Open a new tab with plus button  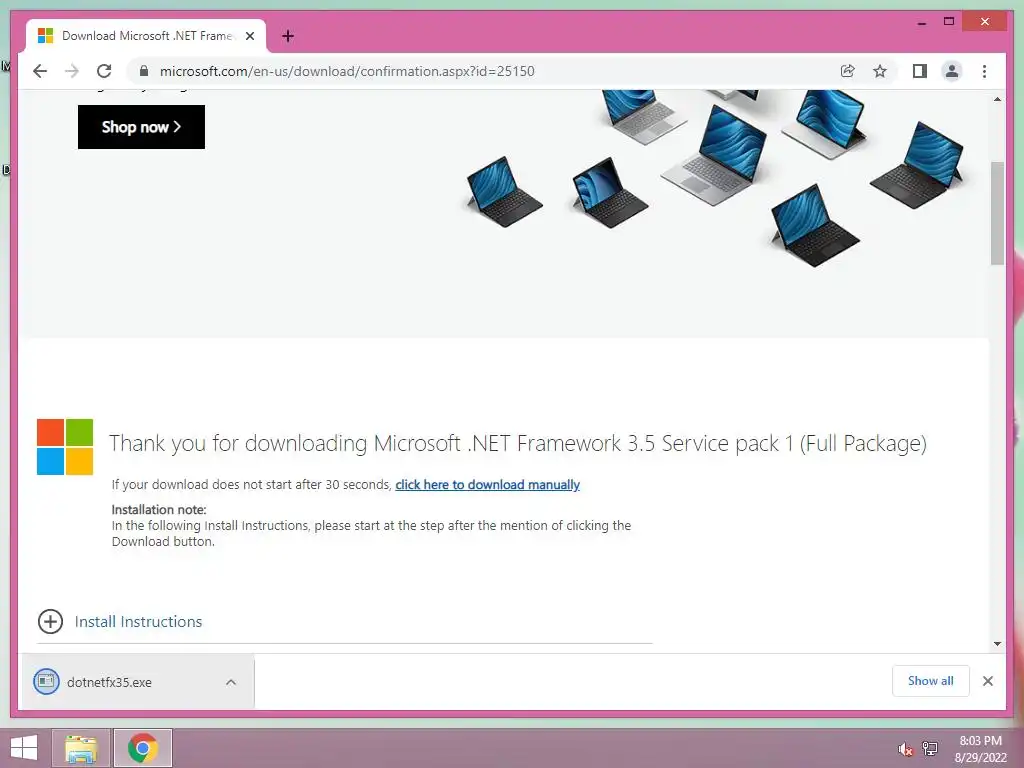tap(288, 36)
